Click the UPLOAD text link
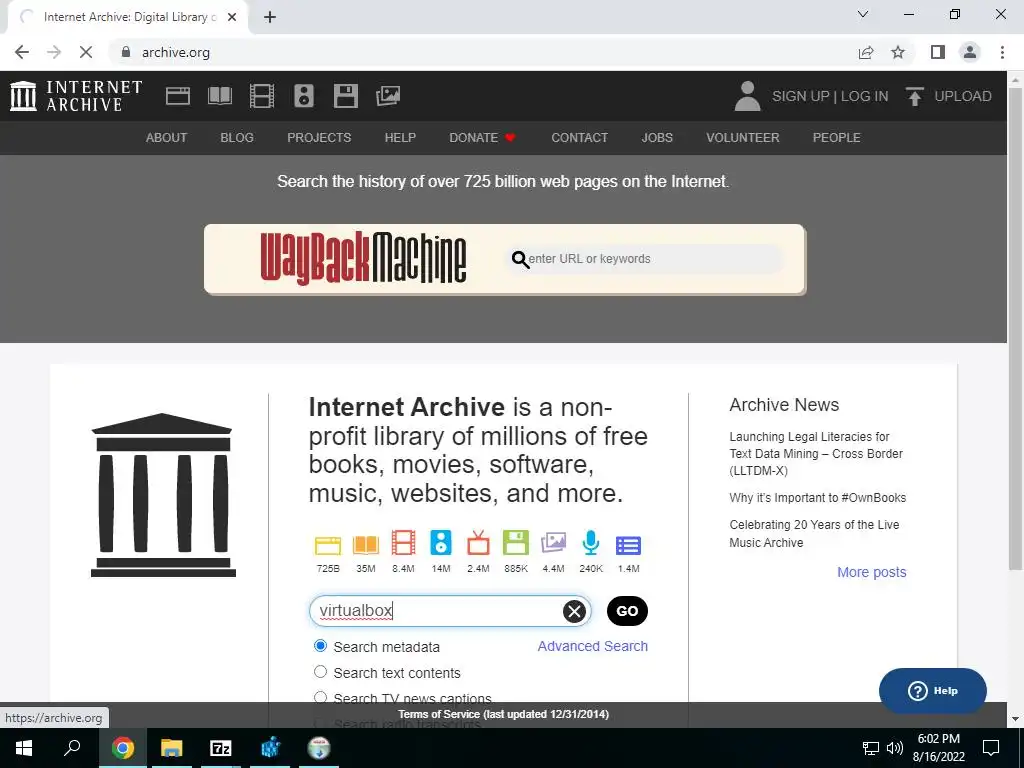This screenshot has height=768, width=1024. (x=963, y=96)
